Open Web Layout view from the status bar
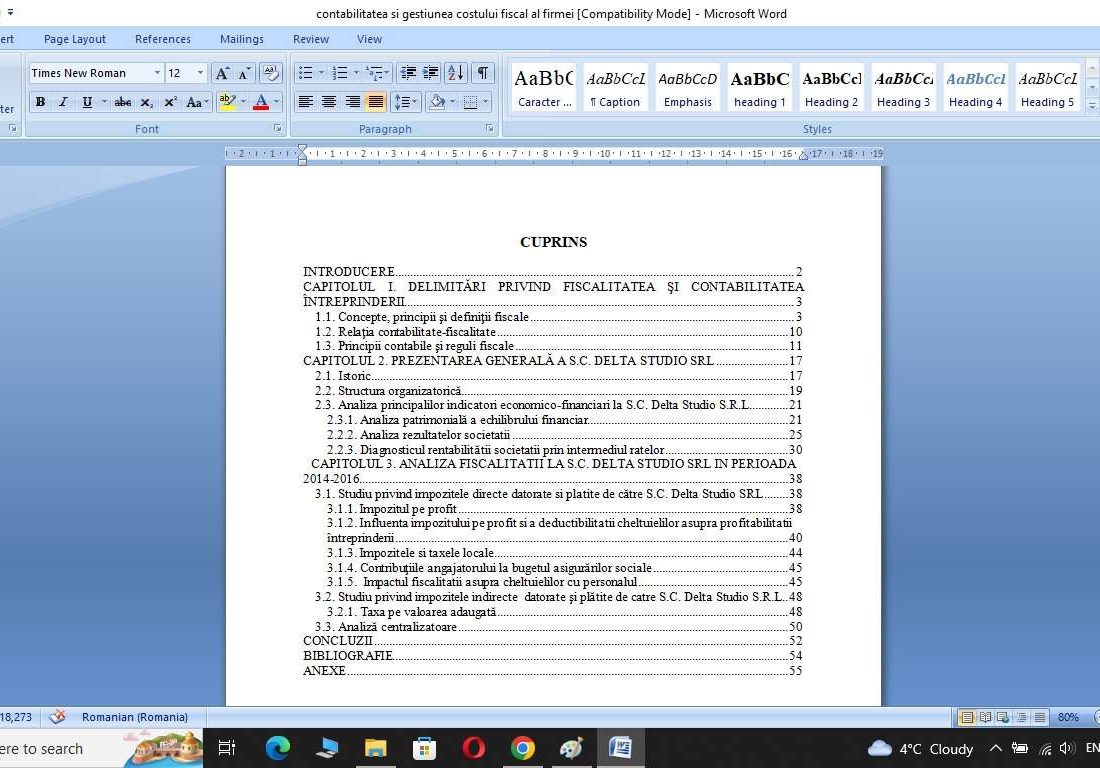 pyautogui.click(x=1003, y=717)
